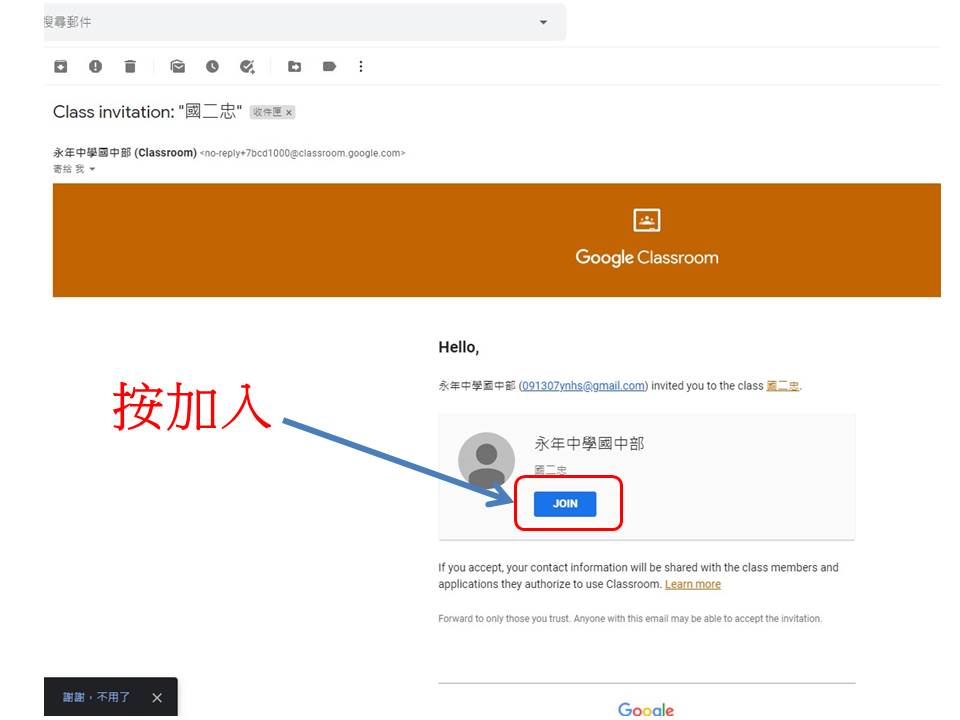Viewport: 960px width, 720px height.
Task: Open the 國二忠 class link in invitation text
Action: pos(782,386)
